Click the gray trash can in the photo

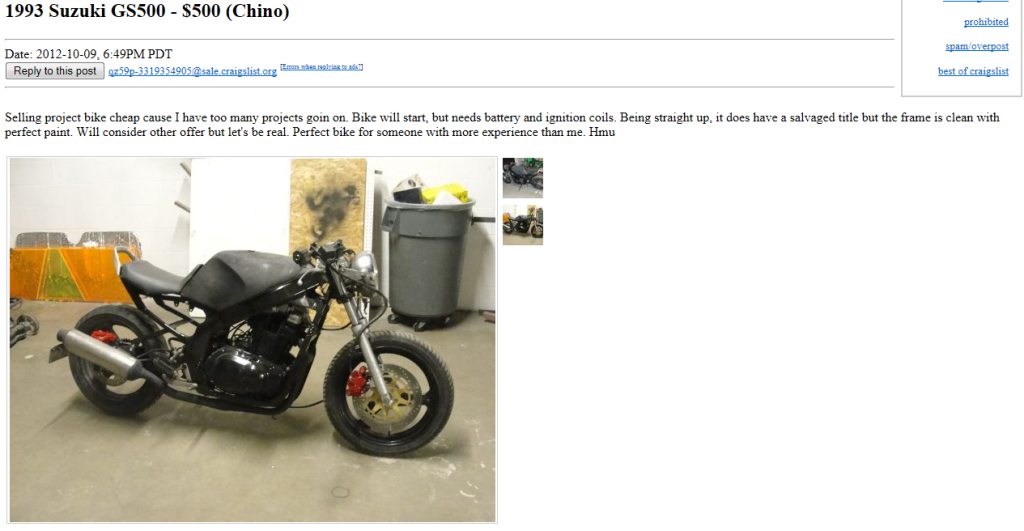pos(429,259)
